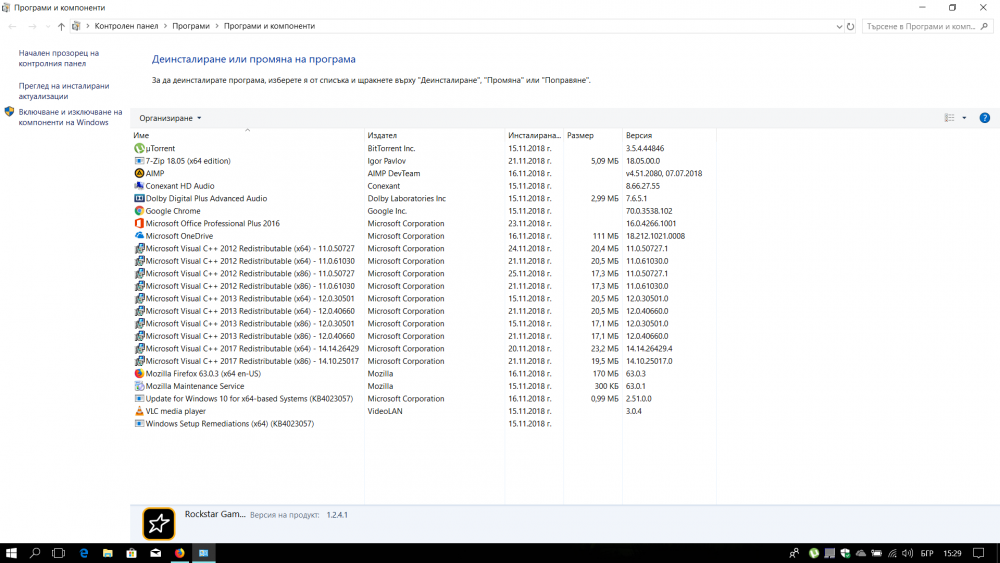The width and height of the screenshot is (1000, 563).
Task: Expand chevron after Контролен панел breadcrumb
Action: pyautogui.click(x=165, y=26)
